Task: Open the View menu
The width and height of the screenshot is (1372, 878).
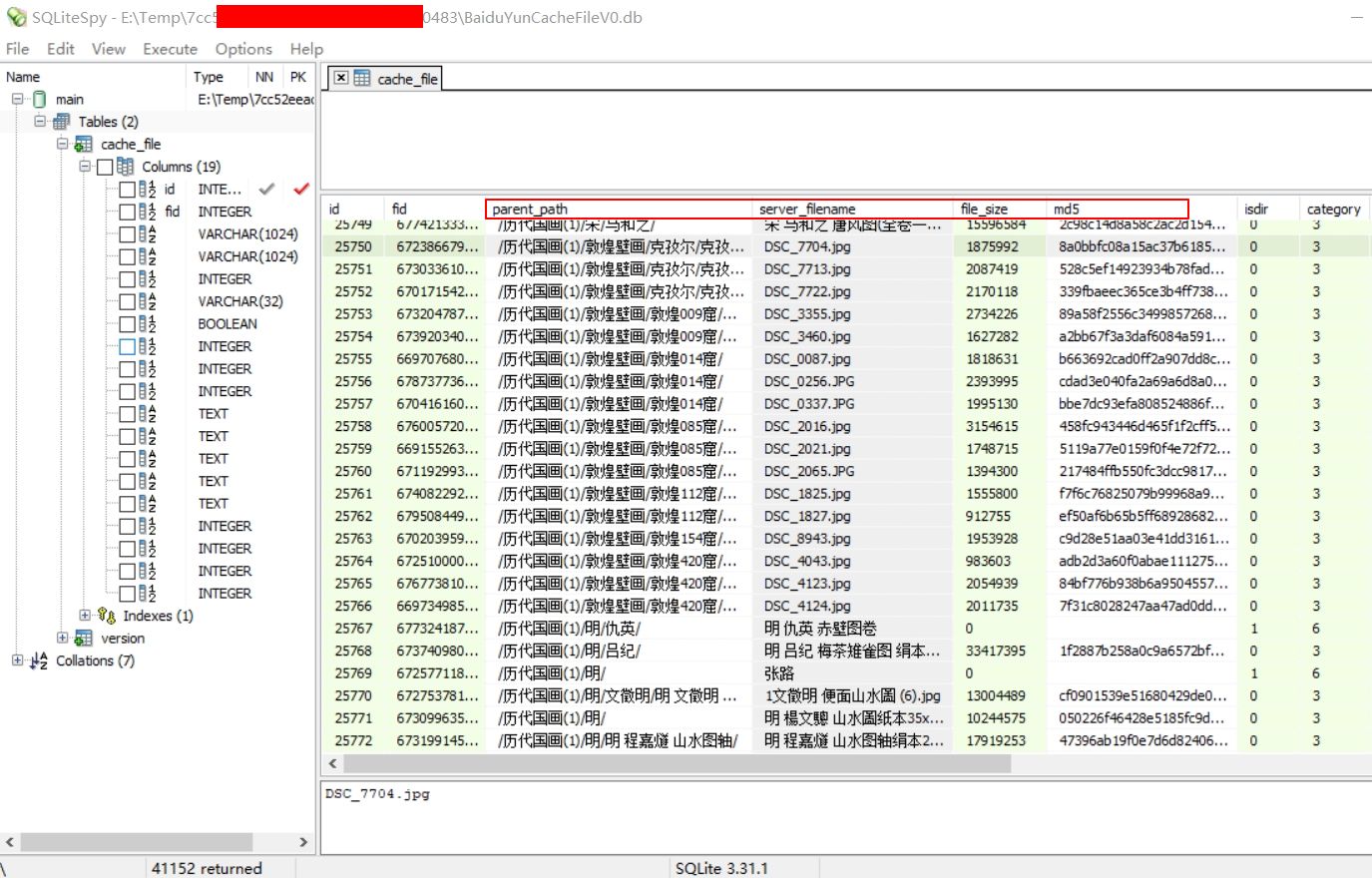Action: 109,49
